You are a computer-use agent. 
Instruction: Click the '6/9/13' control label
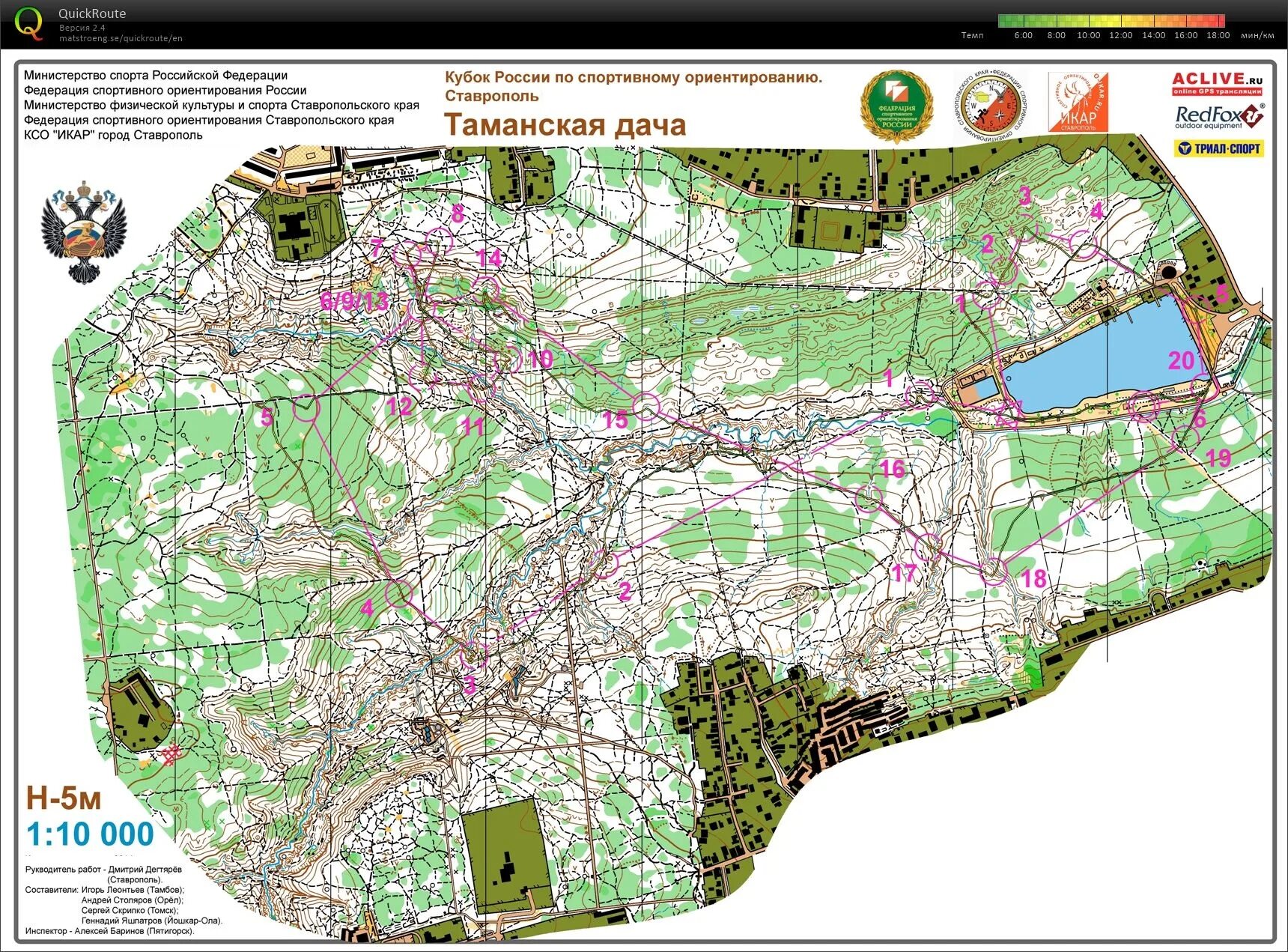point(354,301)
